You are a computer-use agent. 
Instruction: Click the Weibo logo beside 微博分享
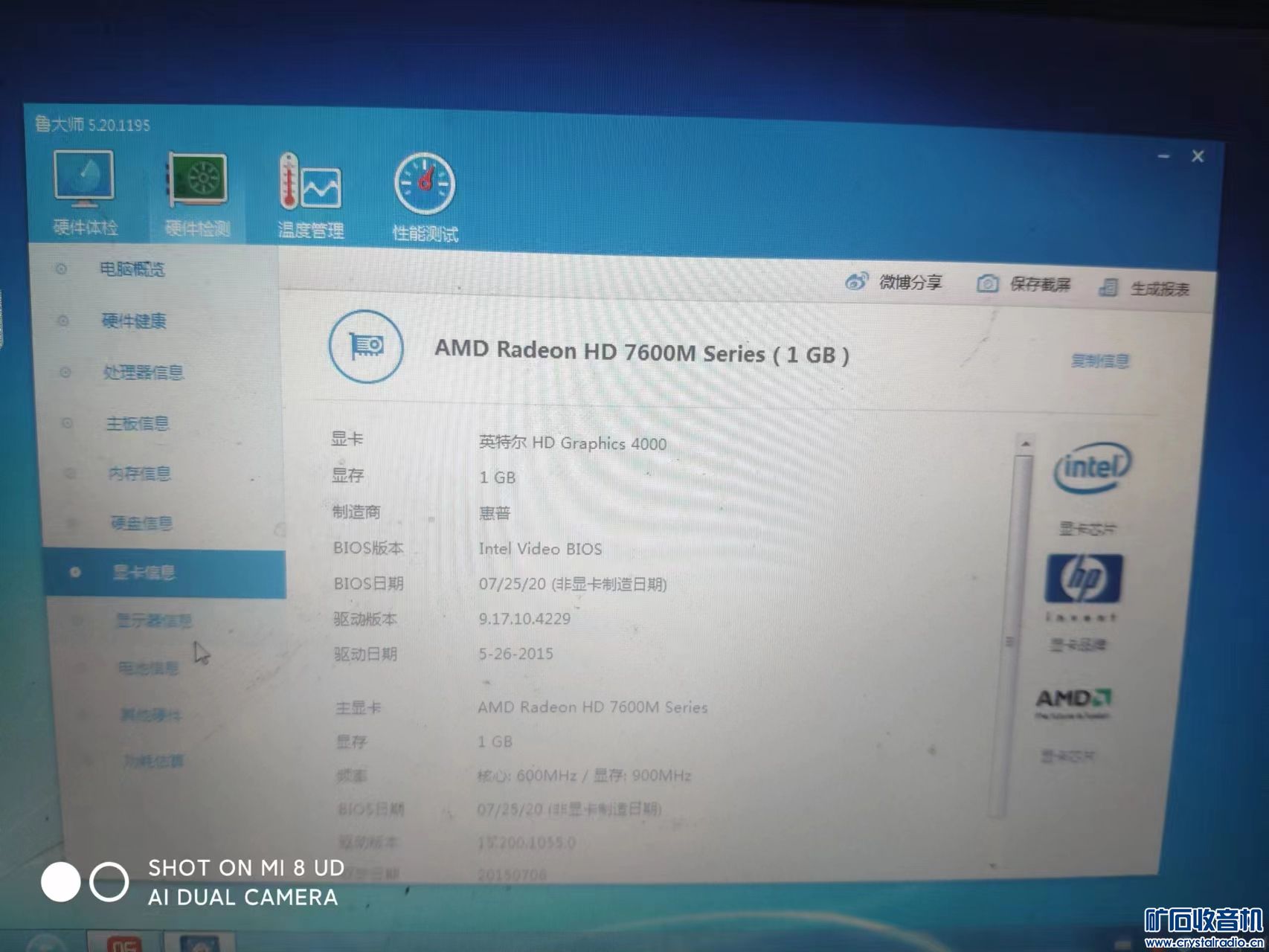pos(856,282)
